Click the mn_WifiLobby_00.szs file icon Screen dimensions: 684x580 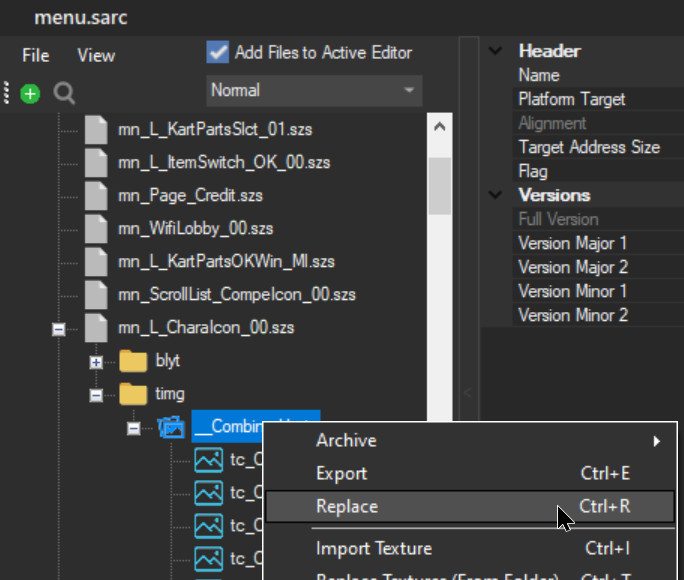[95, 228]
